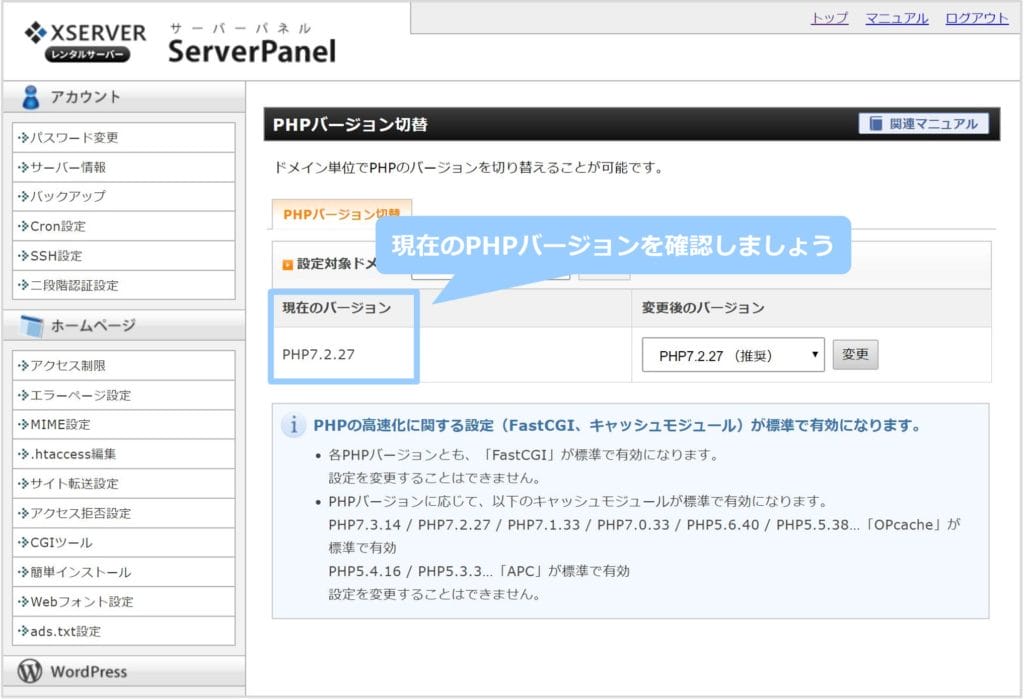The height and width of the screenshot is (699, 1024).
Task: Click the WordPress section header text
Action: coord(89,672)
